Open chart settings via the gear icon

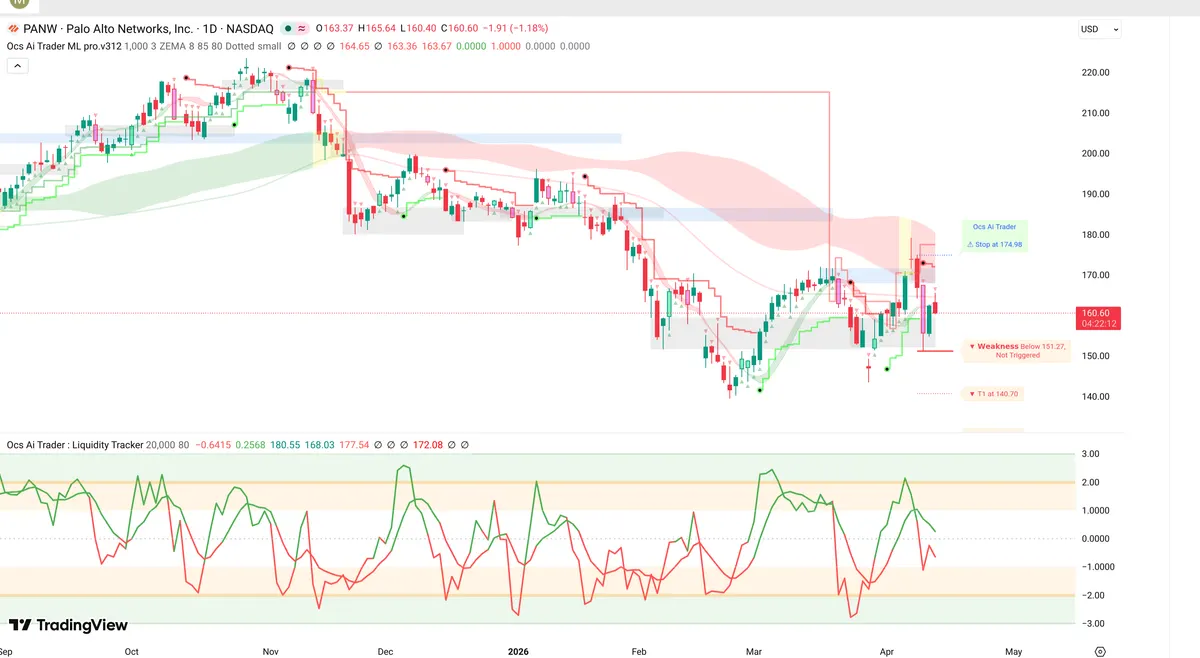(1100, 651)
